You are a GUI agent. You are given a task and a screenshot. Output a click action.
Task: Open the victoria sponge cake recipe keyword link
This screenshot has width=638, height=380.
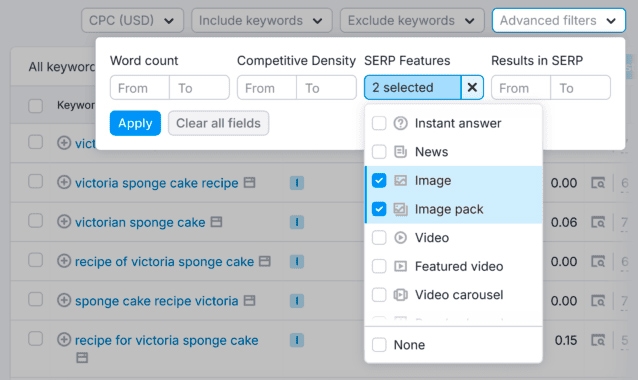157,183
